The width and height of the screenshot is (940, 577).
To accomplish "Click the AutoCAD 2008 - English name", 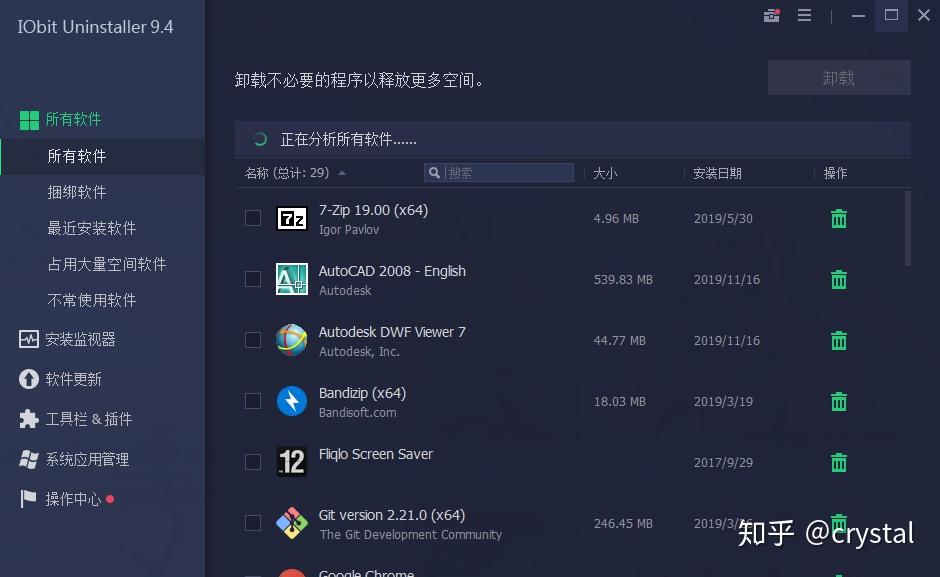I will tap(392, 271).
